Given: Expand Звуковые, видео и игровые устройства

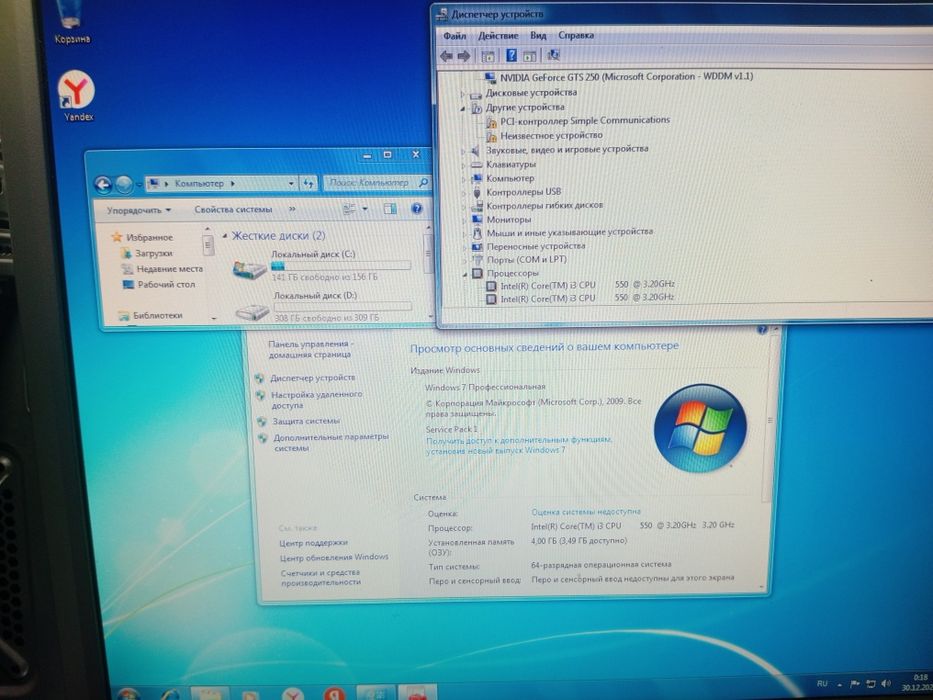Looking at the screenshot, I should tap(464, 150).
